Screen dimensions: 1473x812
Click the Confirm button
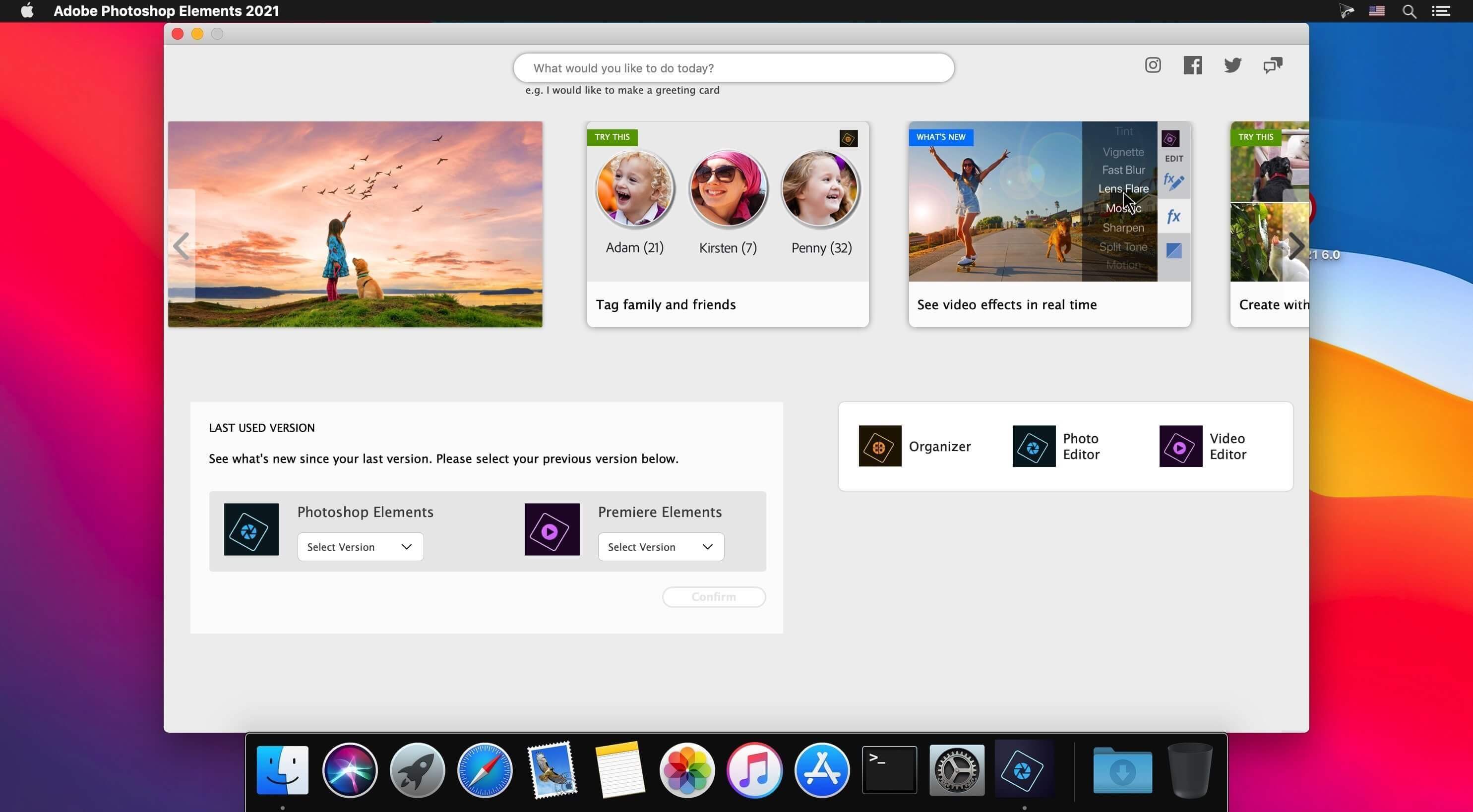tap(714, 596)
